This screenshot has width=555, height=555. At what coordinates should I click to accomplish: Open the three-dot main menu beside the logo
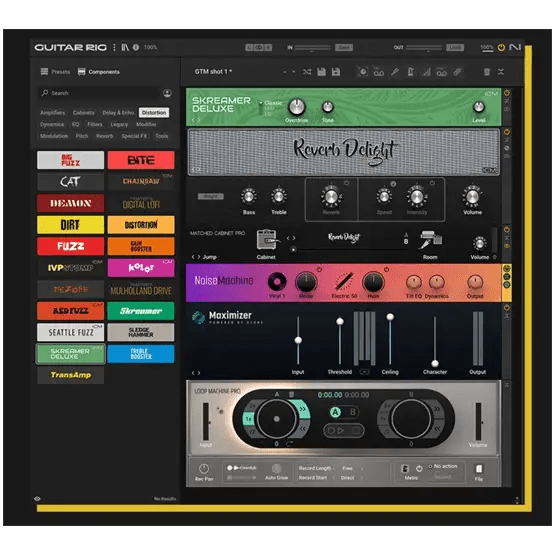coord(114,47)
